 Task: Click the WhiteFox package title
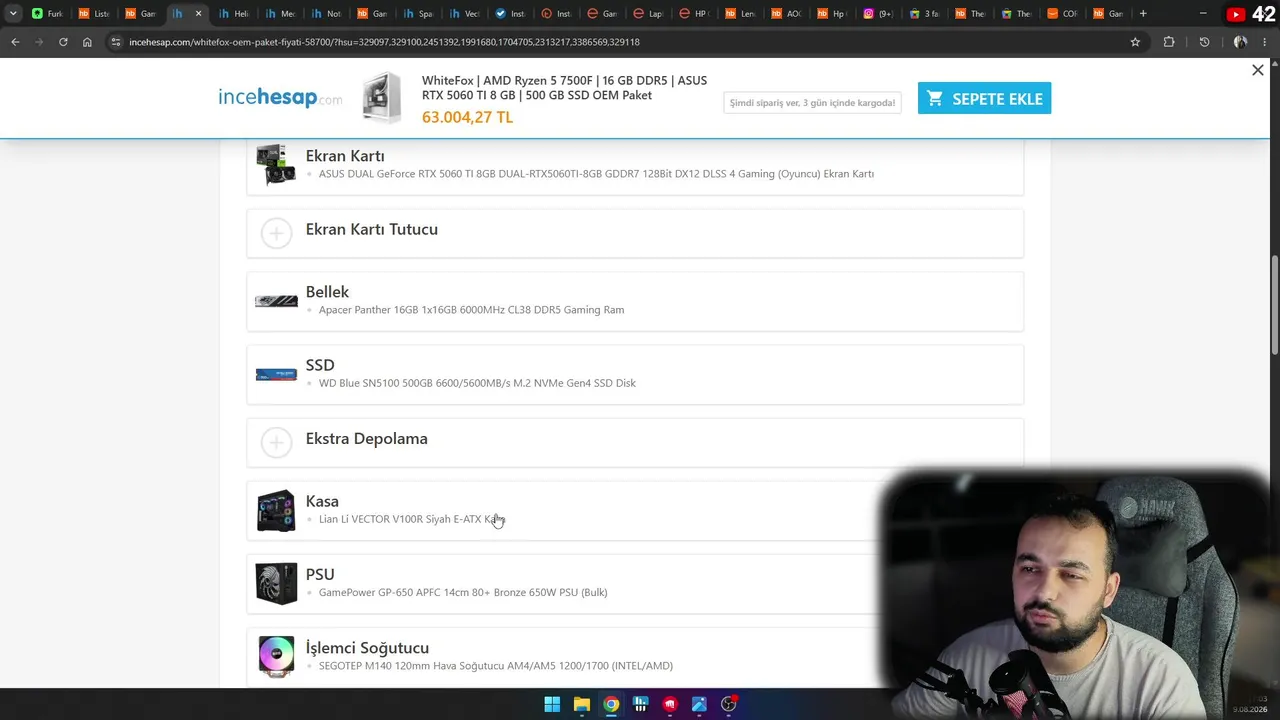564,88
